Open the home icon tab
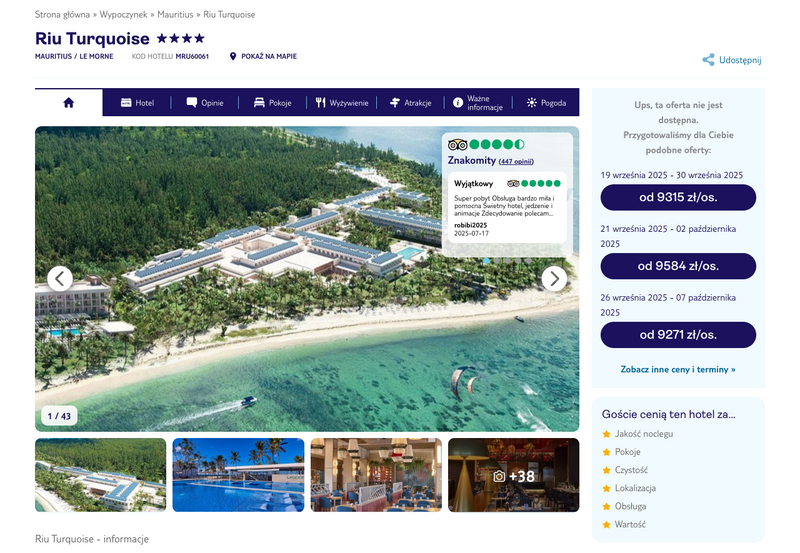 point(68,103)
